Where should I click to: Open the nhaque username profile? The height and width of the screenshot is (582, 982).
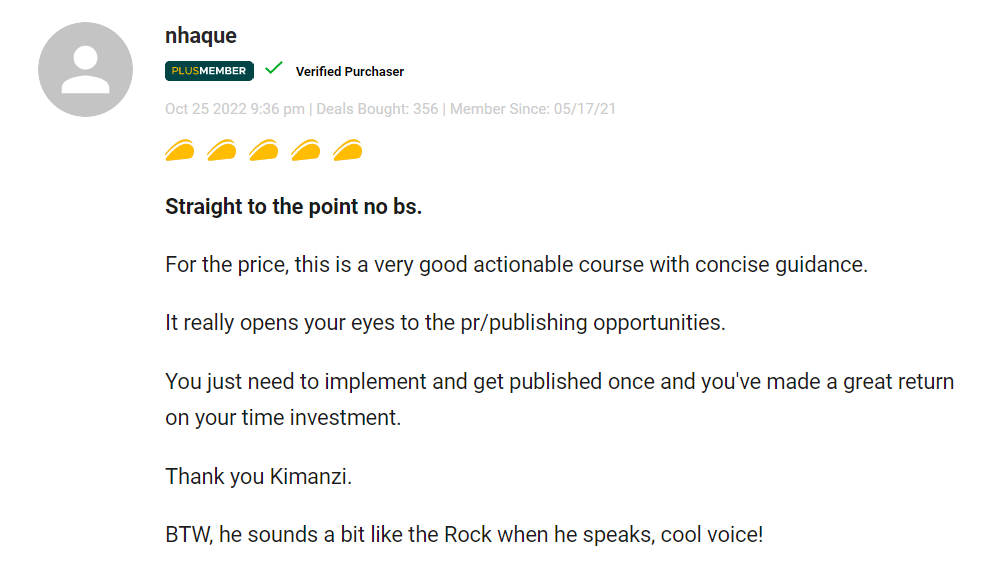[200, 36]
